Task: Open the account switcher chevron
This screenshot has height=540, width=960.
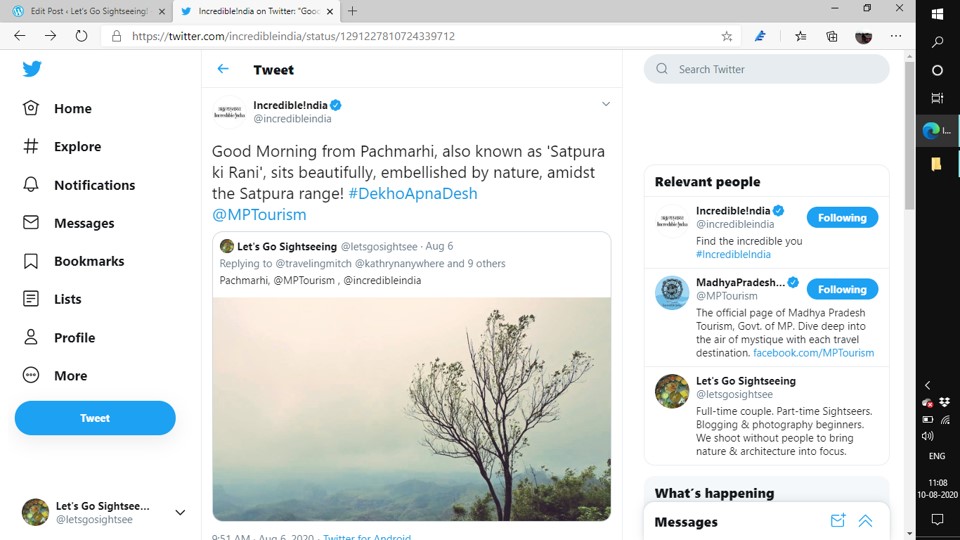Action: (x=180, y=512)
